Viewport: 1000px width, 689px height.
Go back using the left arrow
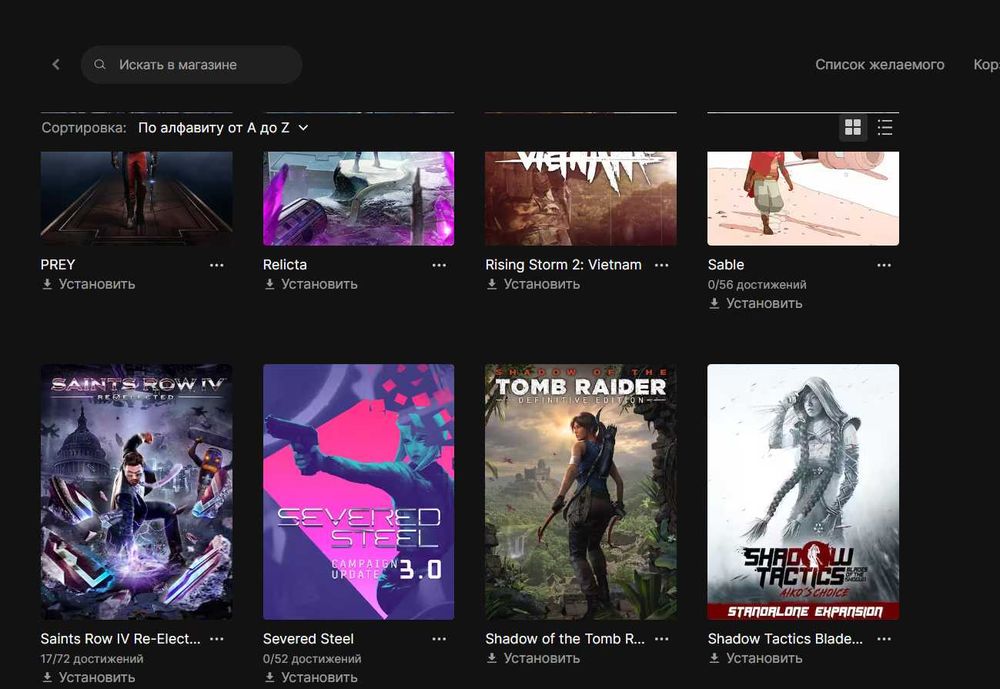(x=56, y=64)
